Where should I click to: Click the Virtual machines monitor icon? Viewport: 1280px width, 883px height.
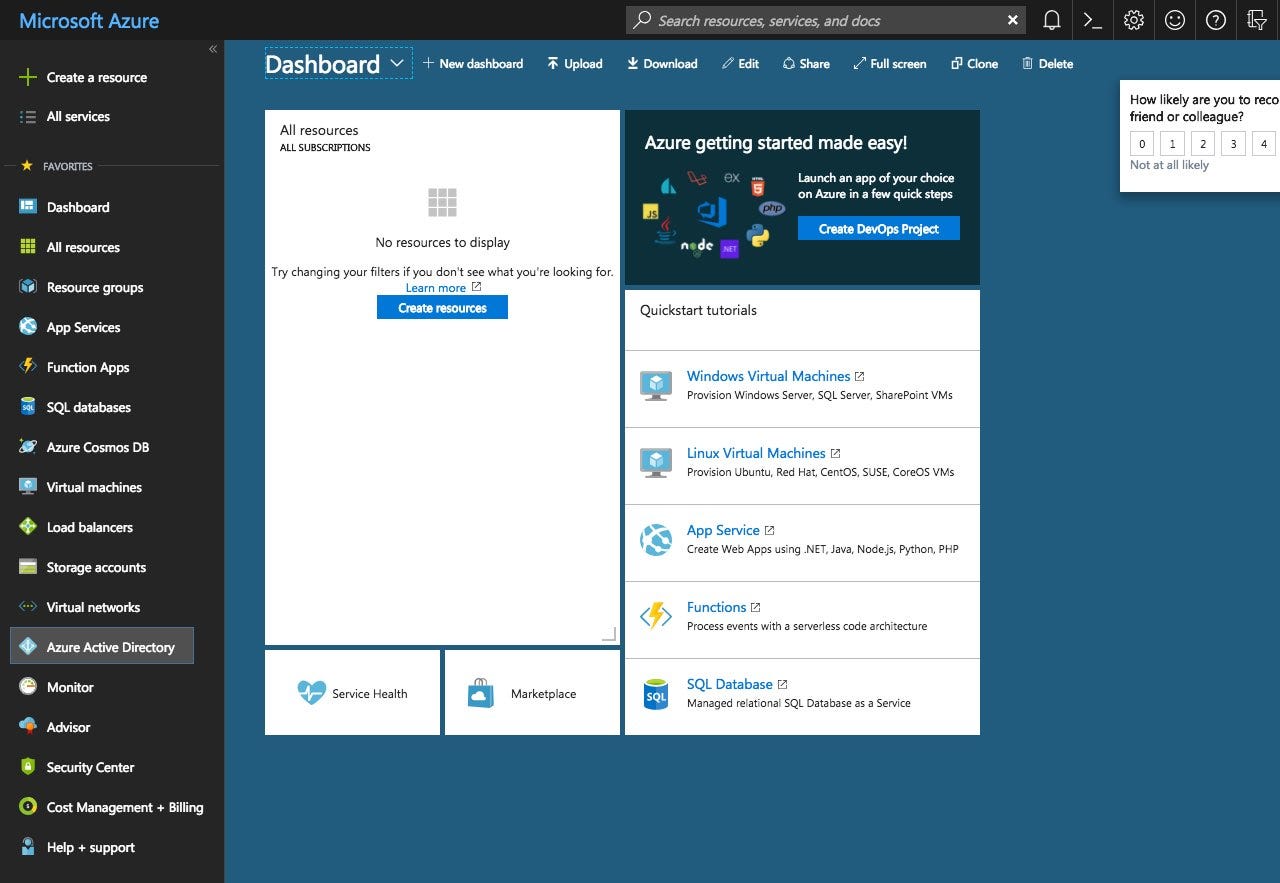28,487
